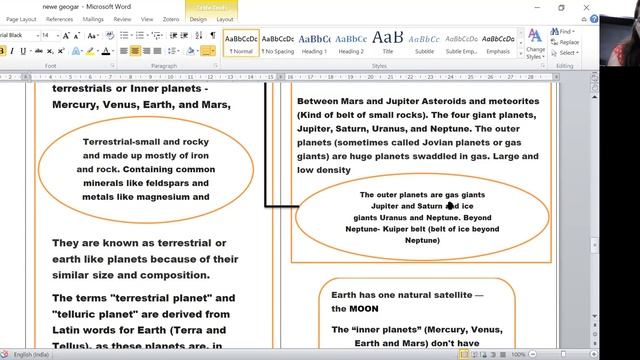Open the Font dialog launcher
This screenshot has width=640, height=360.
point(112,66)
